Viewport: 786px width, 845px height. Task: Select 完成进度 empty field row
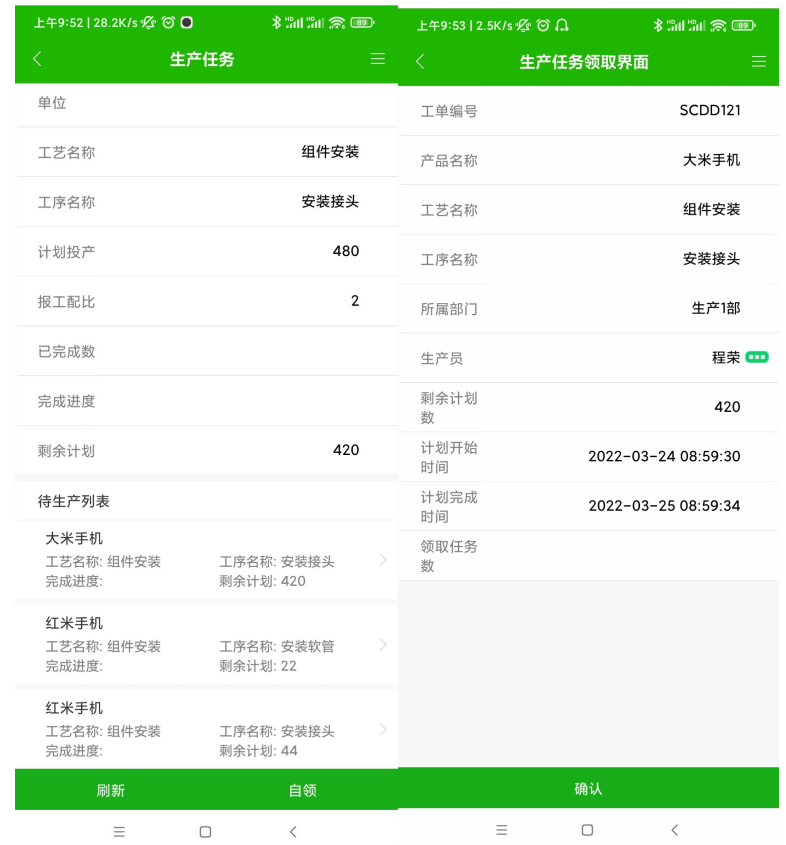pos(207,401)
